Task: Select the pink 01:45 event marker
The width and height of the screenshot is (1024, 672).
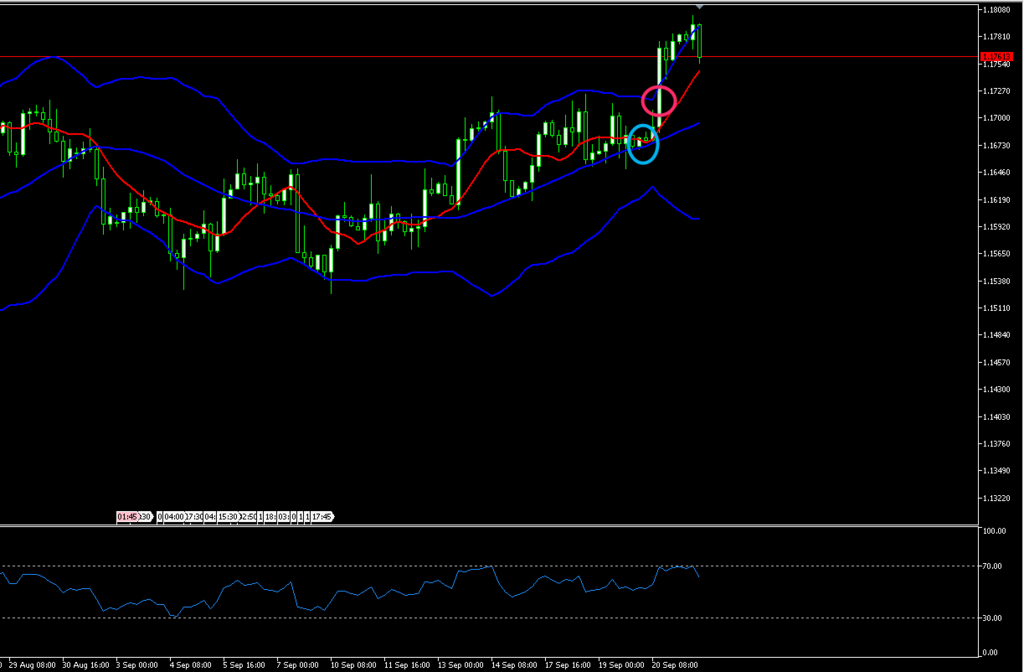Action: (x=128, y=517)
